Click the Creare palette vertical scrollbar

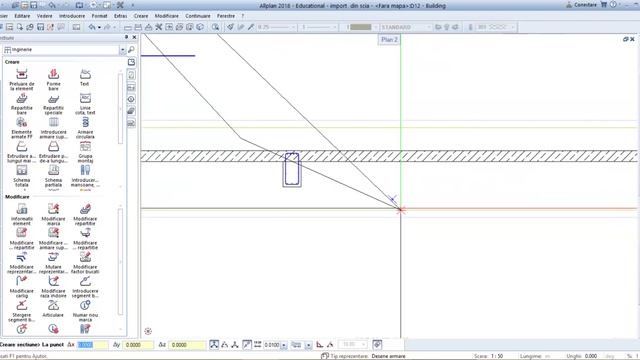[x=120, y=109]
